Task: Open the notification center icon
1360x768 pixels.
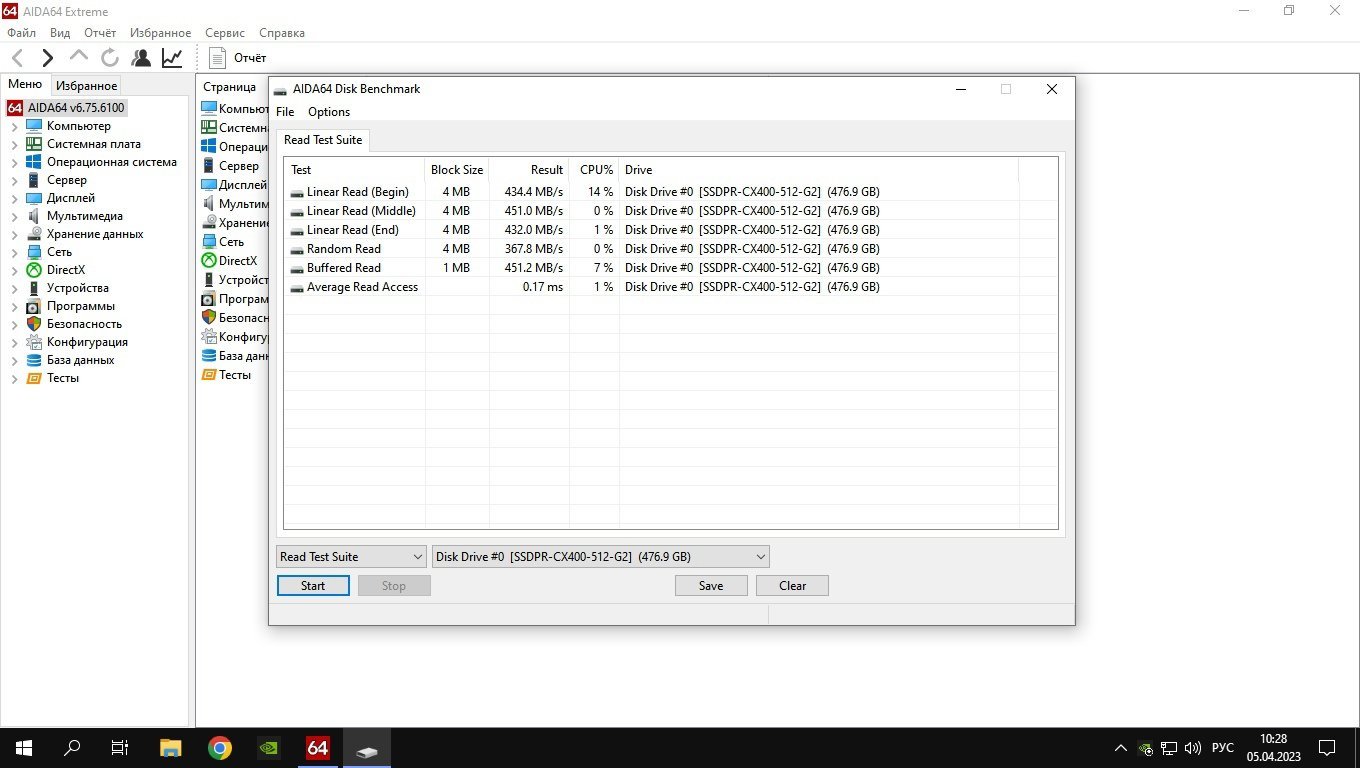Action: 1327,747
